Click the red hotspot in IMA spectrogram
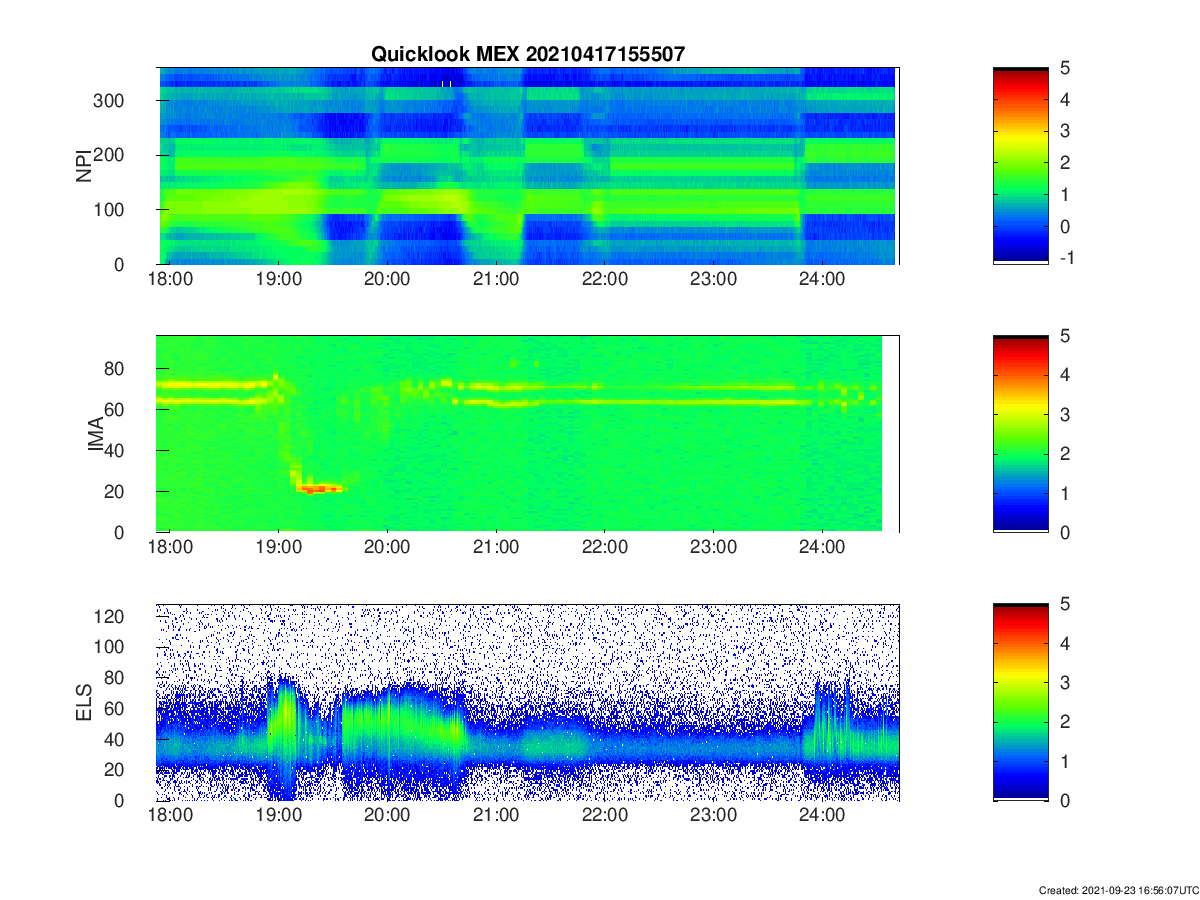The image size is (1200, 900). coord(320,489)
